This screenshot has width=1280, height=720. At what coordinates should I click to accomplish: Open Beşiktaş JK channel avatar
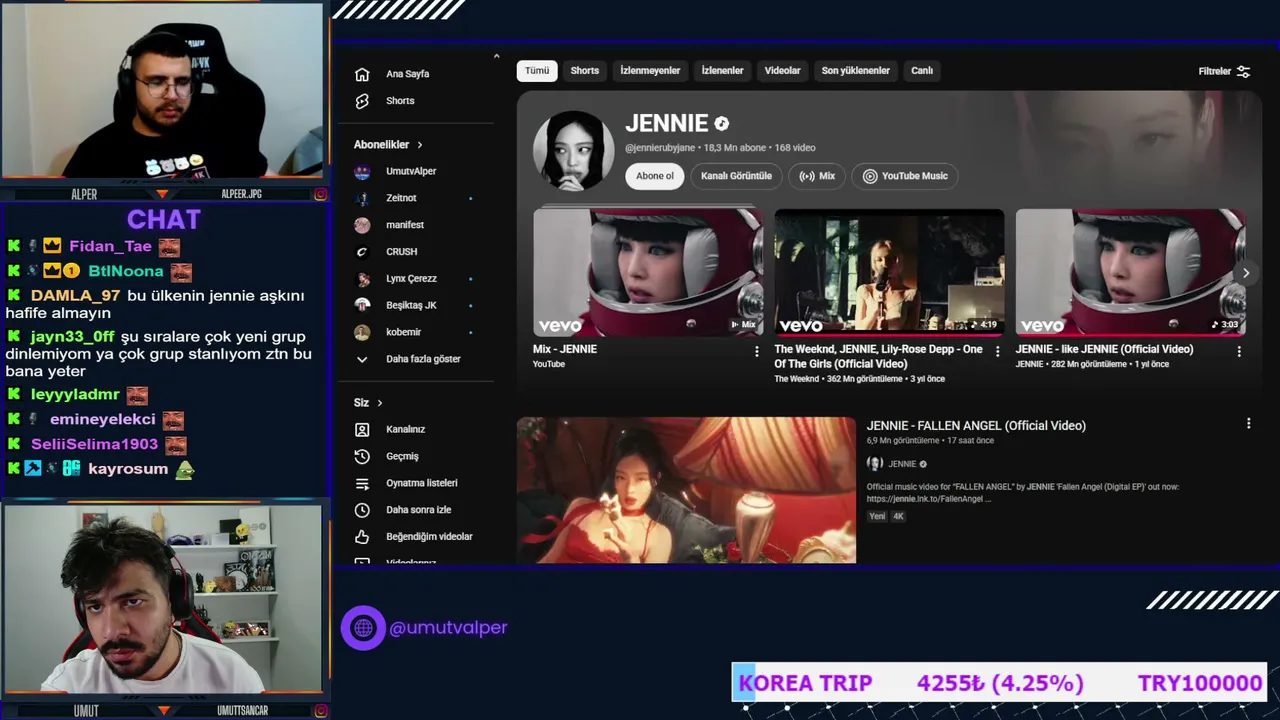coord(362,305)
